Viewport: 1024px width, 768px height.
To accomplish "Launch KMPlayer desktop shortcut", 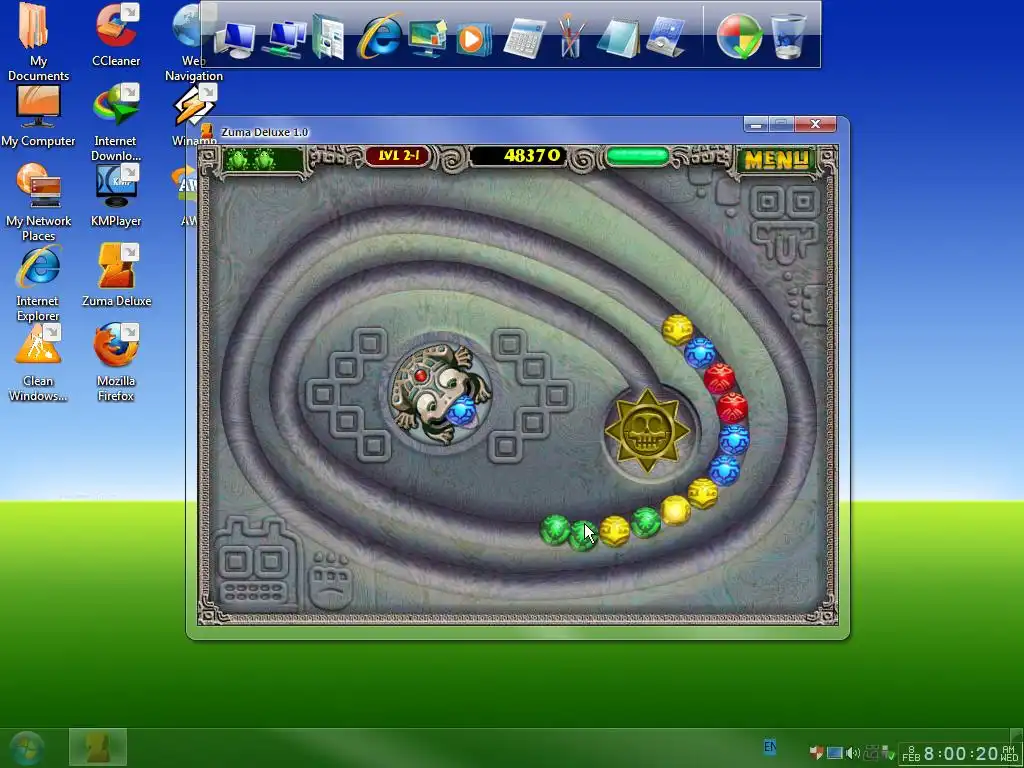I will 116,196.
